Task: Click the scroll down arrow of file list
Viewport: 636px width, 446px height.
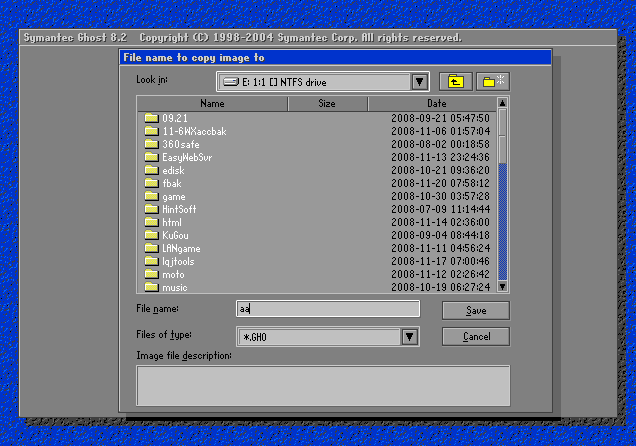Action: tap(503, 287)
